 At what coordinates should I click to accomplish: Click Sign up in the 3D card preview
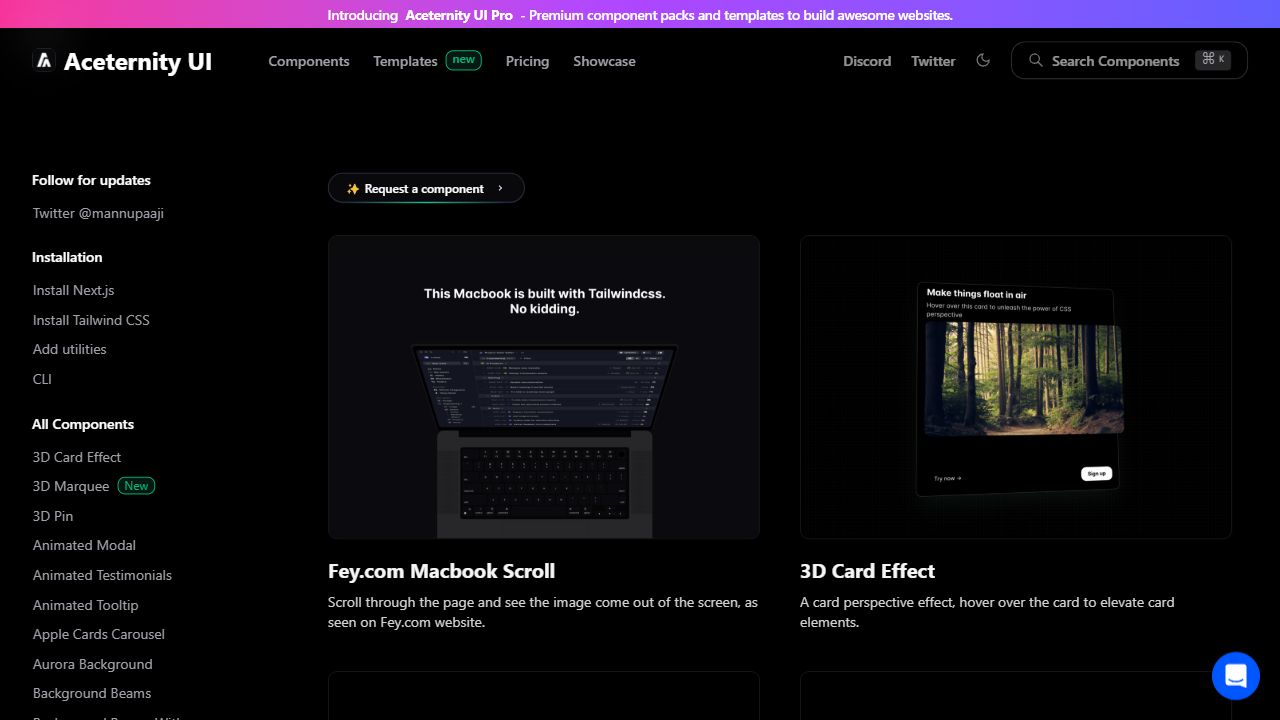coord(1097,473)
